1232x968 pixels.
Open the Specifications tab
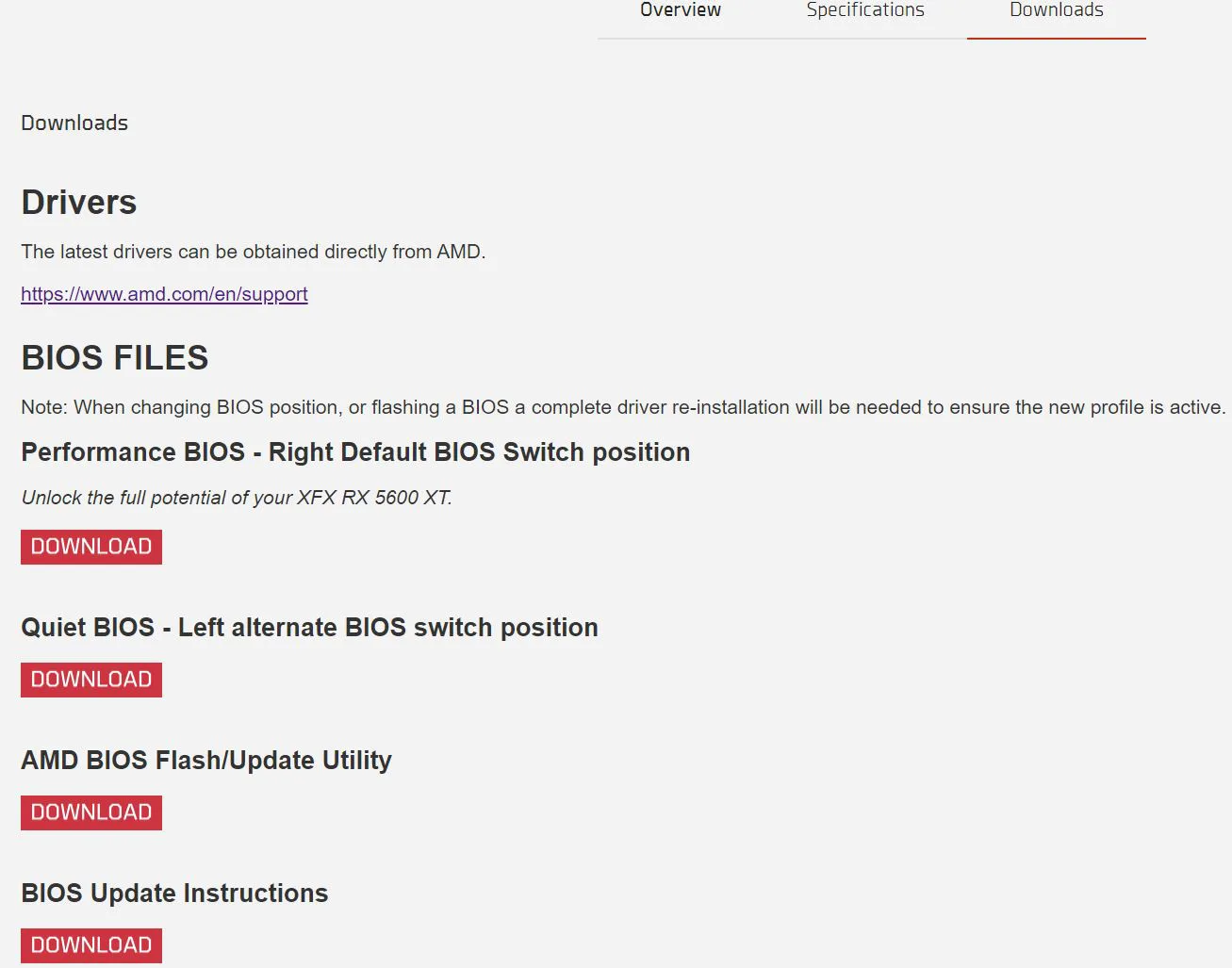865,10
